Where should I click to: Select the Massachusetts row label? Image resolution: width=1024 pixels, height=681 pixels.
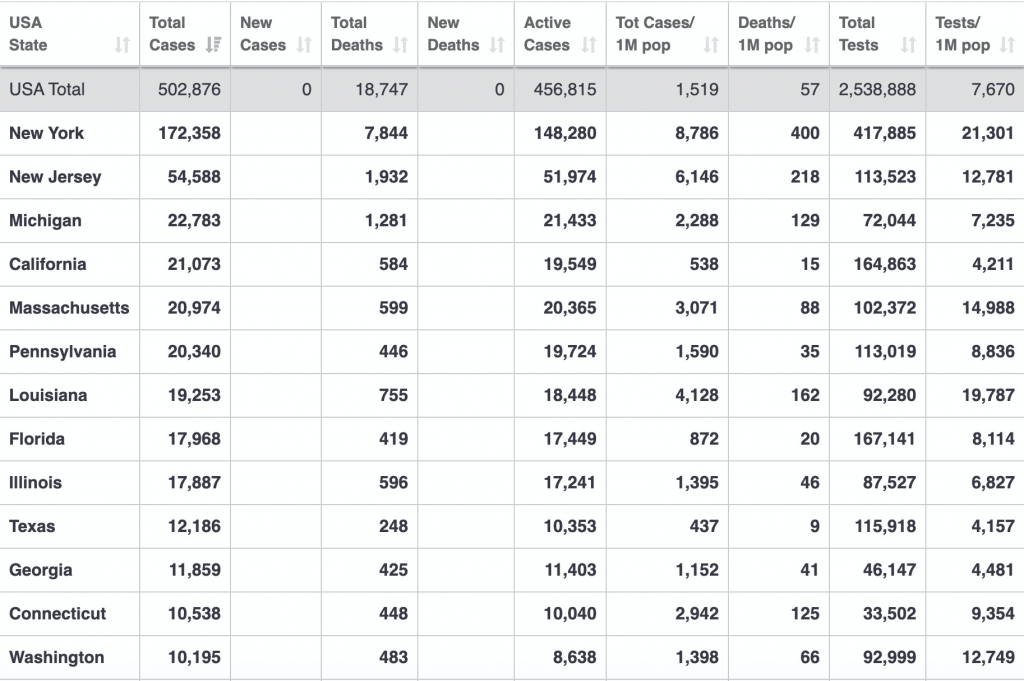pos(69,308)
